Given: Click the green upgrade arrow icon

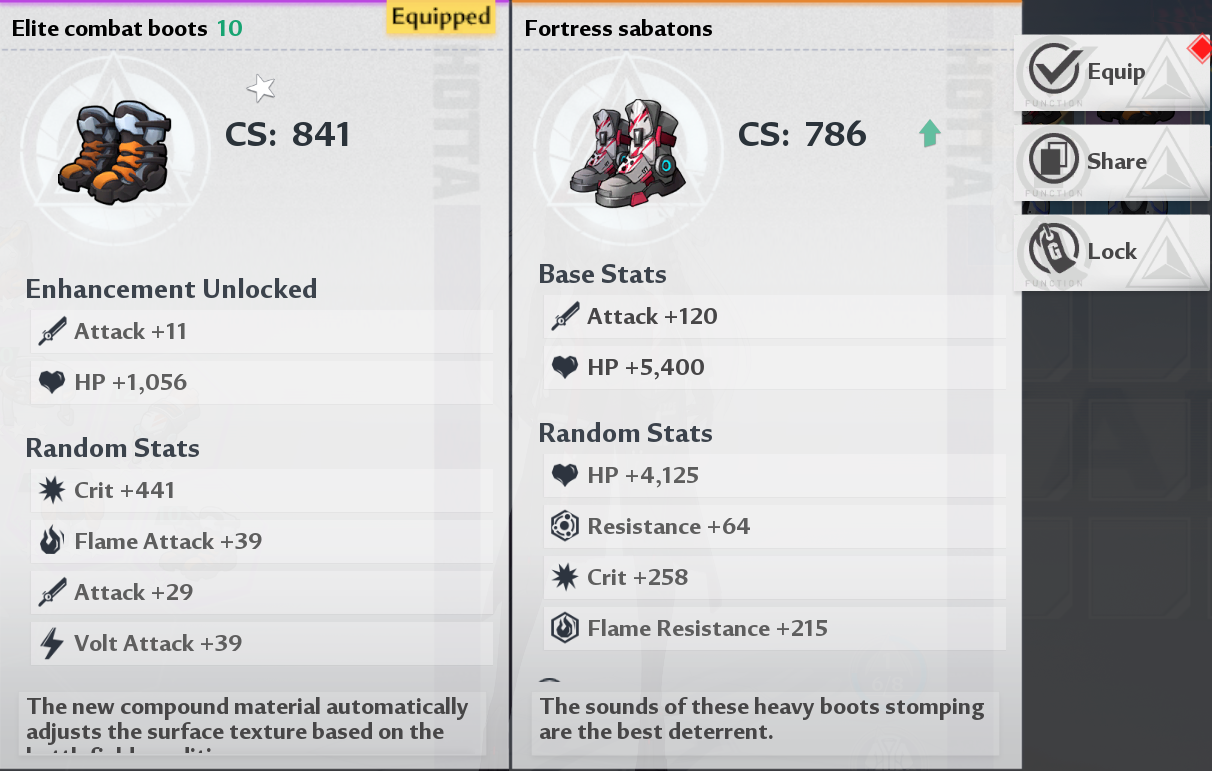Looking at the screenshot, I should point(930,133).
